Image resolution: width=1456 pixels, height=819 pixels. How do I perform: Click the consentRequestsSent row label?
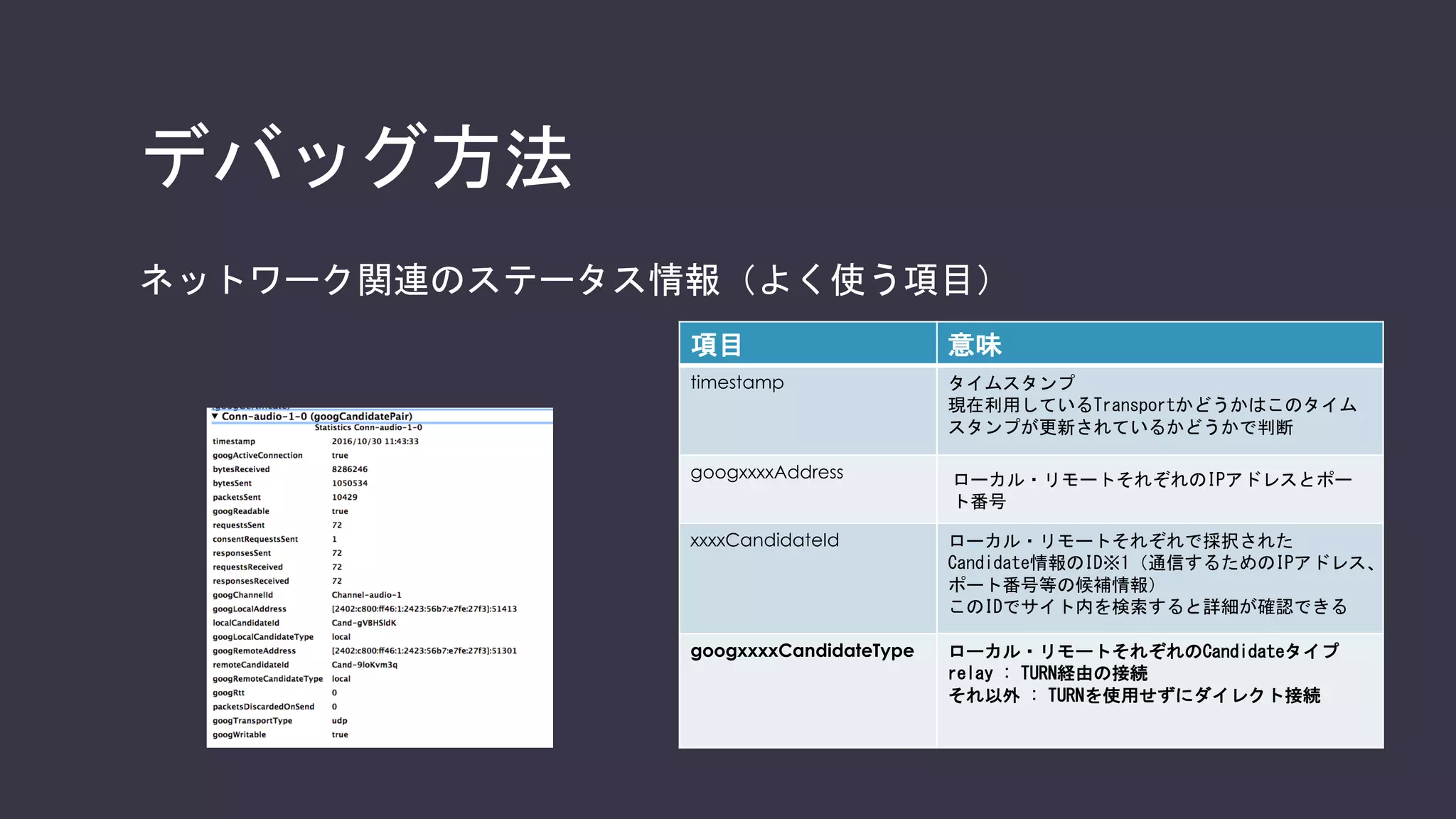255,540
